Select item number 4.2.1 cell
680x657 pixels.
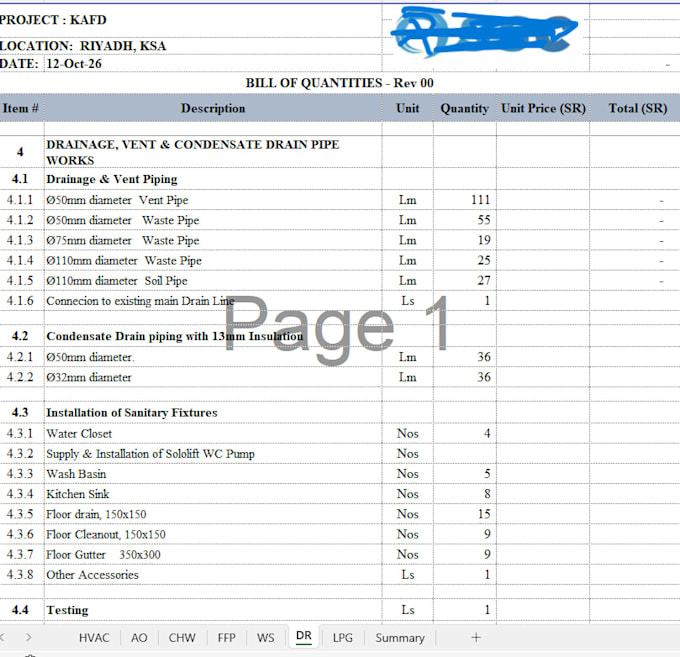point(22,357)
